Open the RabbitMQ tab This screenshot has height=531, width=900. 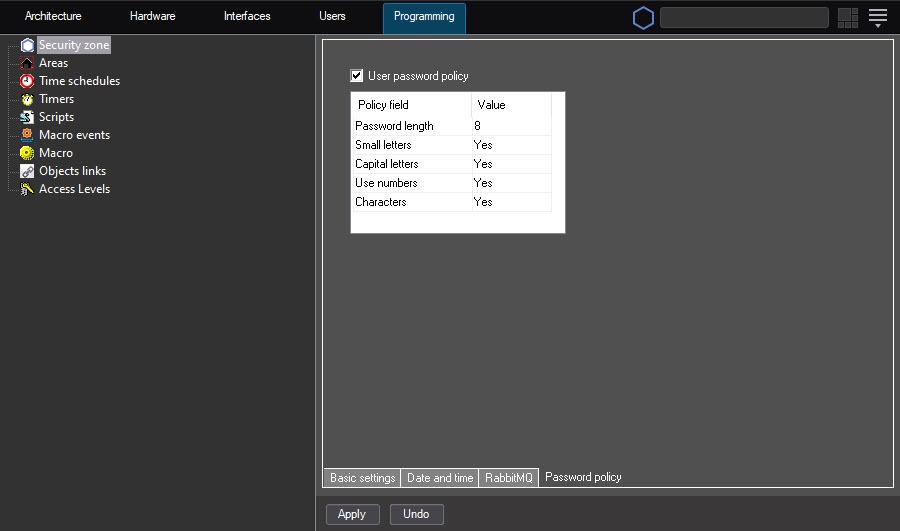click(x=509, y=478)
